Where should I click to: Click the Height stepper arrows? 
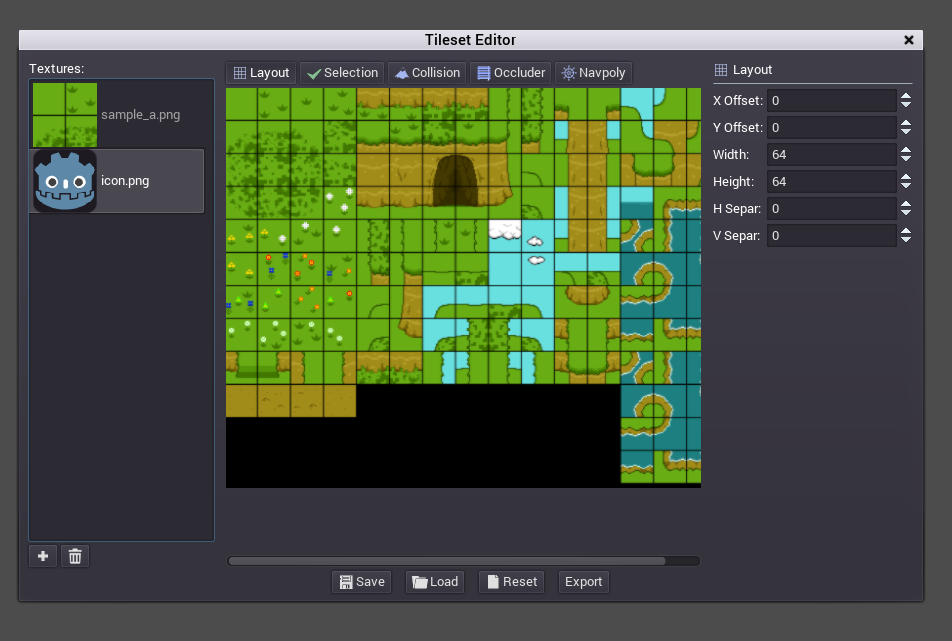pyautogui.click(x=905, y=182)
